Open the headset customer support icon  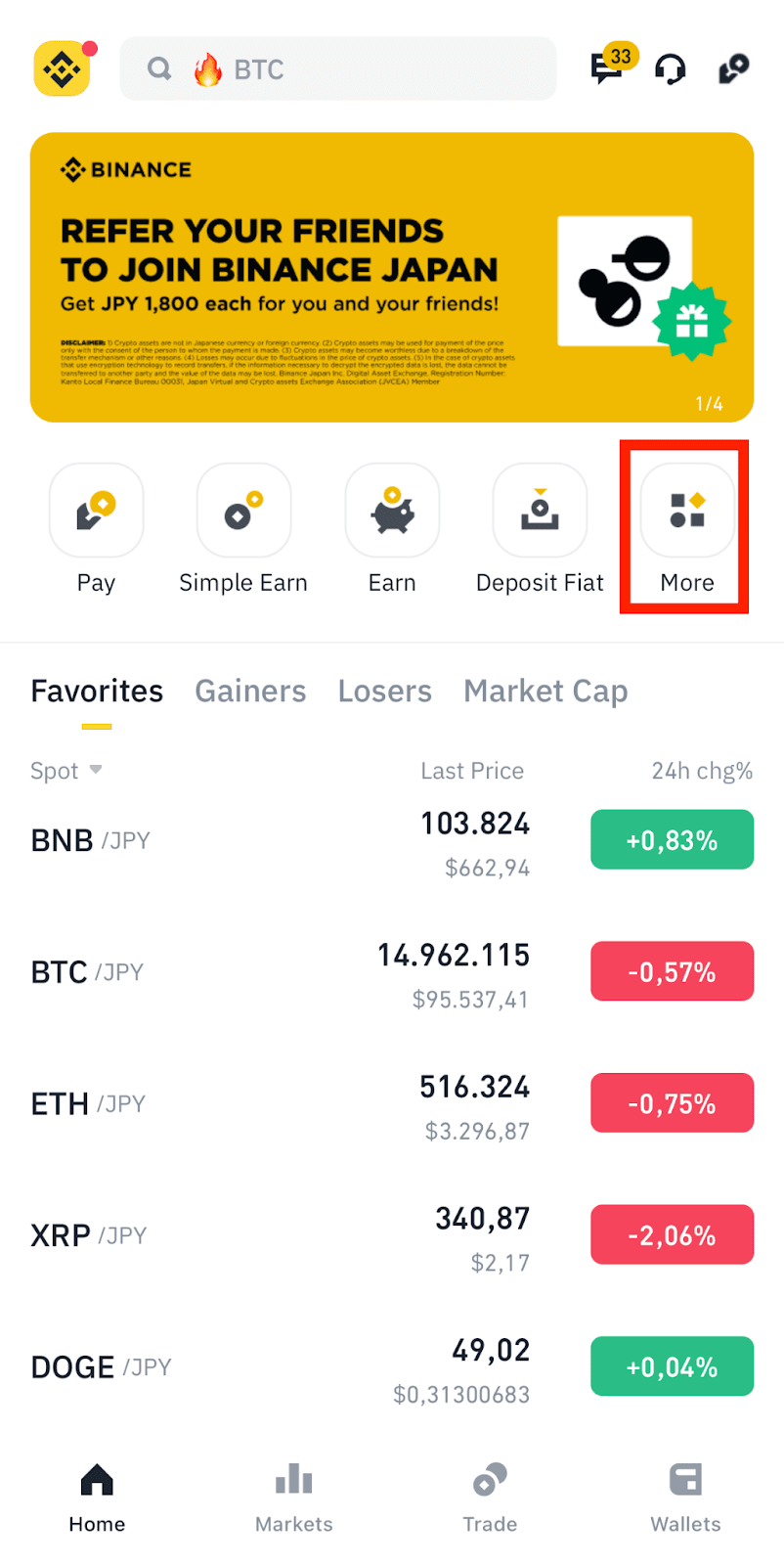point(671,69)
